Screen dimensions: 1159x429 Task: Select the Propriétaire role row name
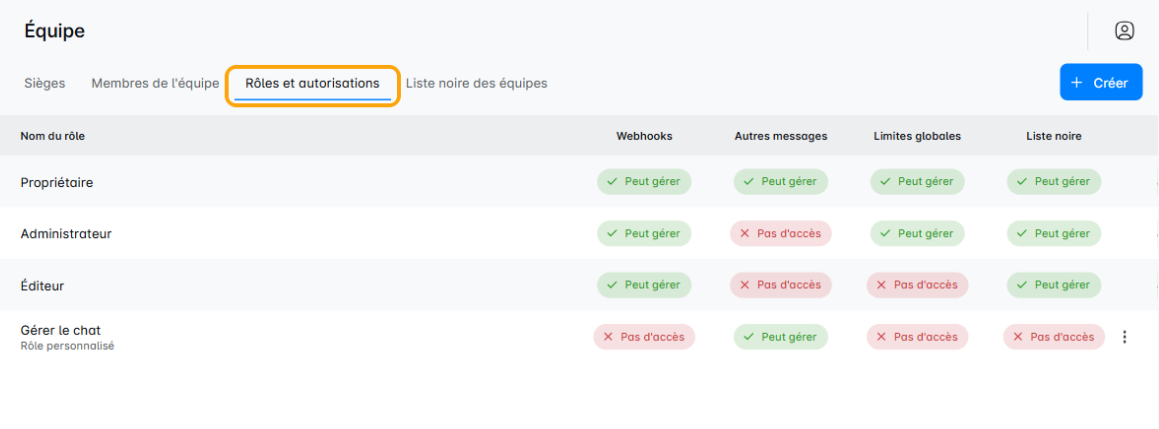pyautogui.click(x=57, y=182)
